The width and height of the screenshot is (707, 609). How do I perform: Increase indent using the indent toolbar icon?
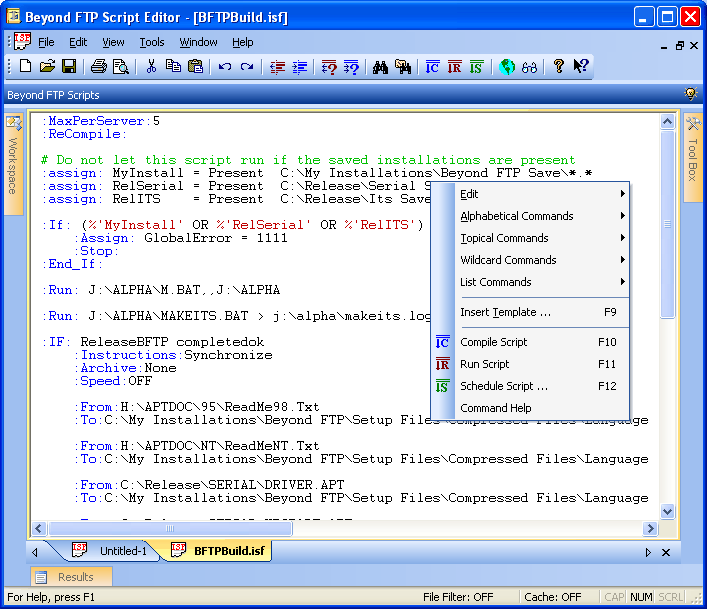(299, 67)
